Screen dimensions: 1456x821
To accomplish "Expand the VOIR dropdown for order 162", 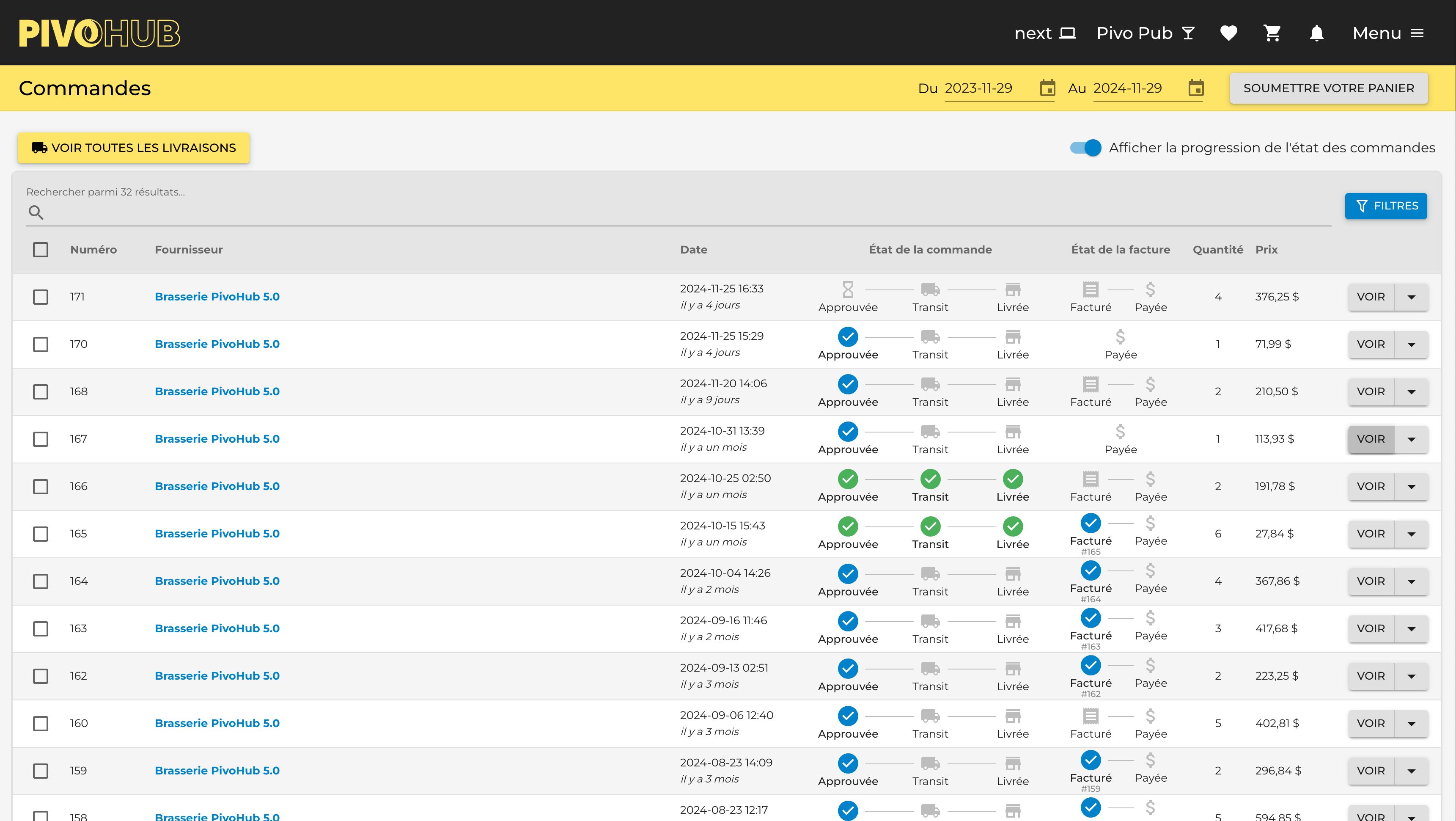I will coord(1411,676).
